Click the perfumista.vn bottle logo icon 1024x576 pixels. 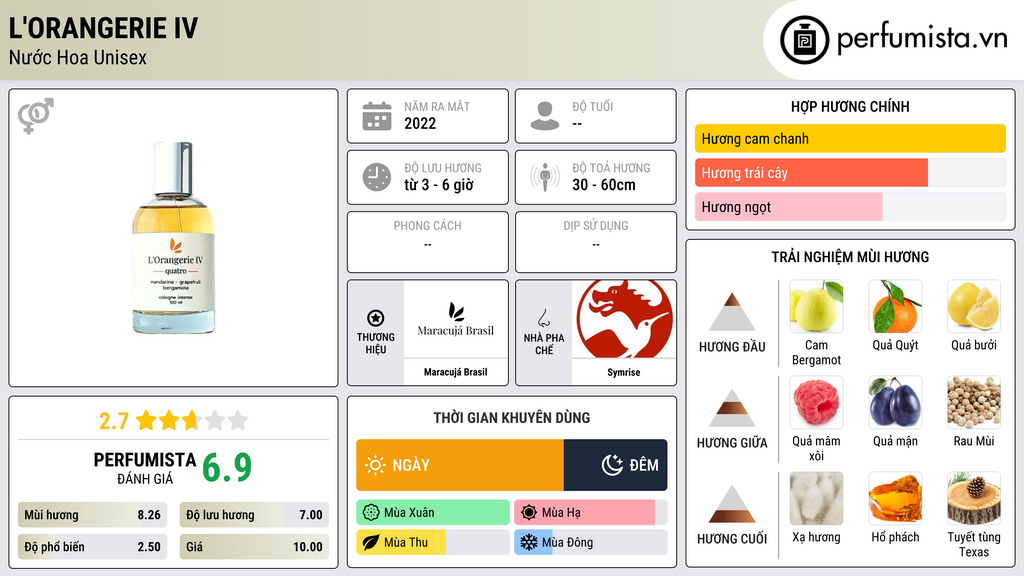[x=804, y=40]
